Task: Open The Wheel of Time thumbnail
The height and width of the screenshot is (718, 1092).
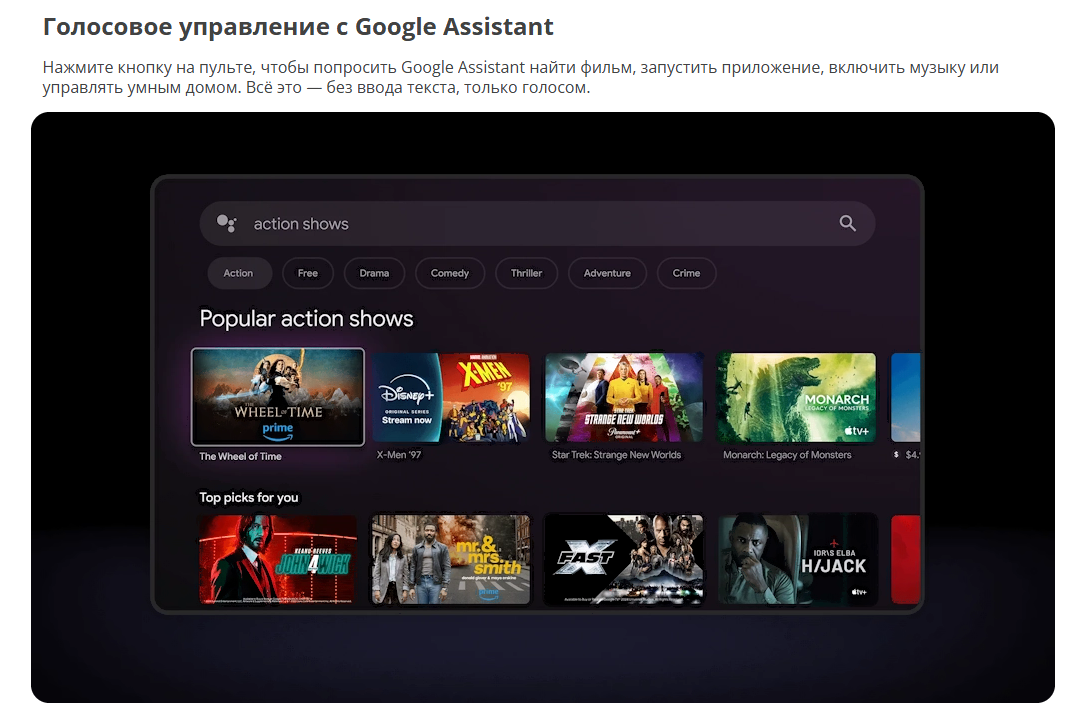Action: click(x=278, y=397)
